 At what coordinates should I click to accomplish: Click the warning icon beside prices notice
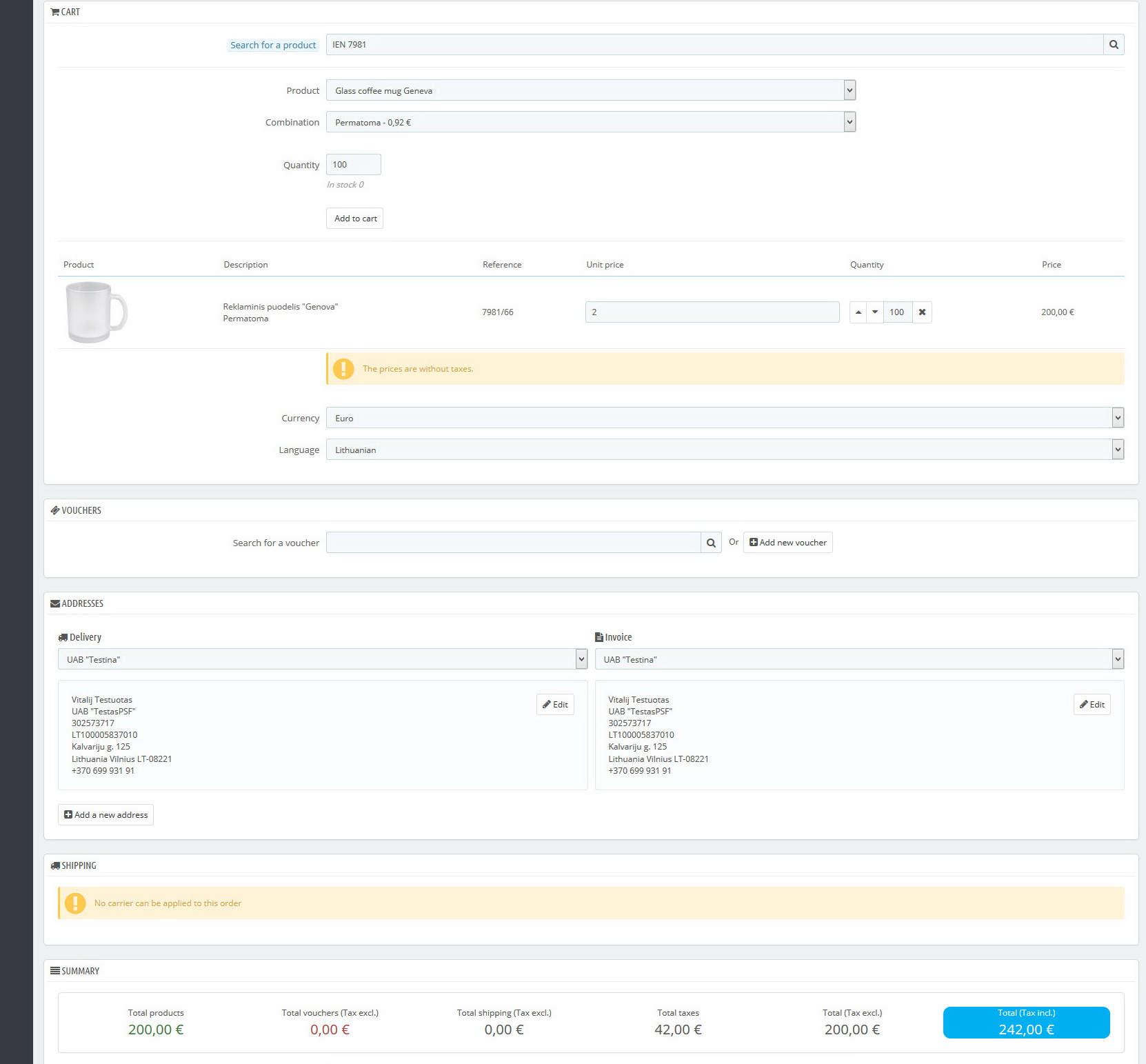click(x=343, y=369)
